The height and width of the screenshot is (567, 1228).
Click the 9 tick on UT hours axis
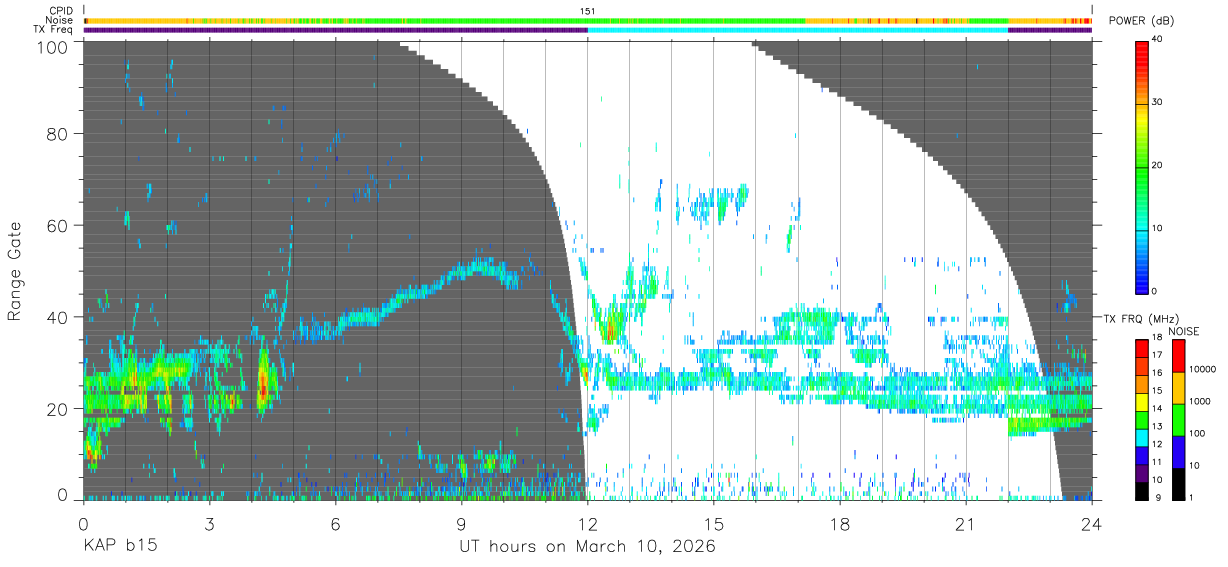(x=461, y=523)
